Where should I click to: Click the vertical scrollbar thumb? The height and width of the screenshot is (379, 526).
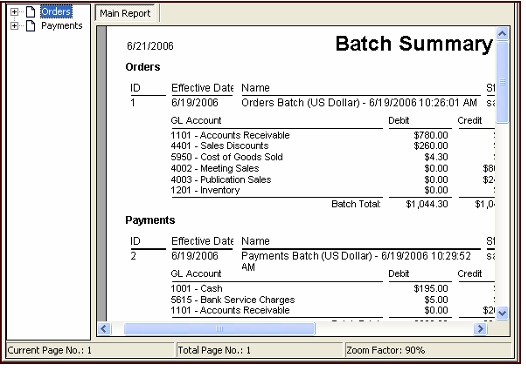(502, 82)
